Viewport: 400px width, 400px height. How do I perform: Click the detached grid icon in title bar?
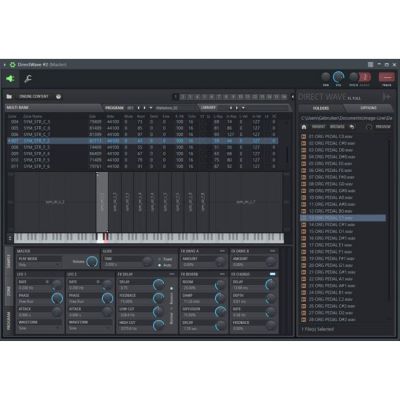coord(370,65)
